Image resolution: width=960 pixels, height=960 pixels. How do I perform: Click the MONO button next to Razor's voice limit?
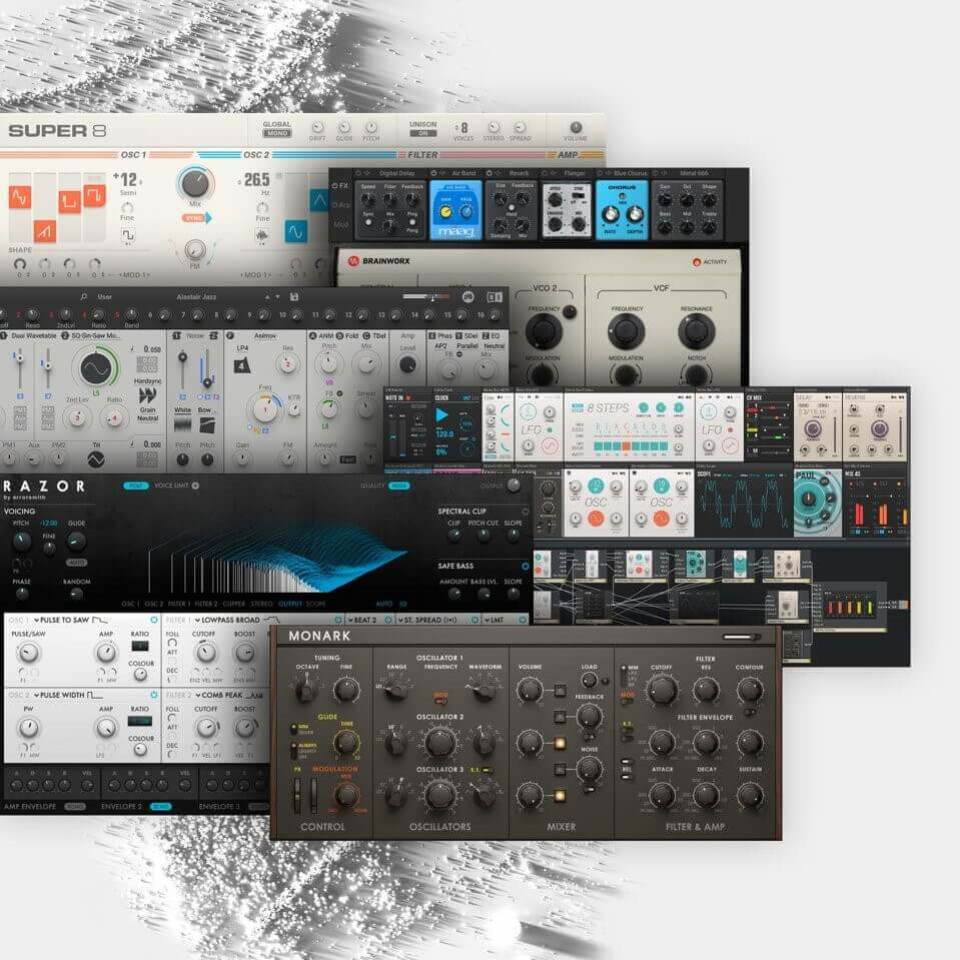point(134,486)
